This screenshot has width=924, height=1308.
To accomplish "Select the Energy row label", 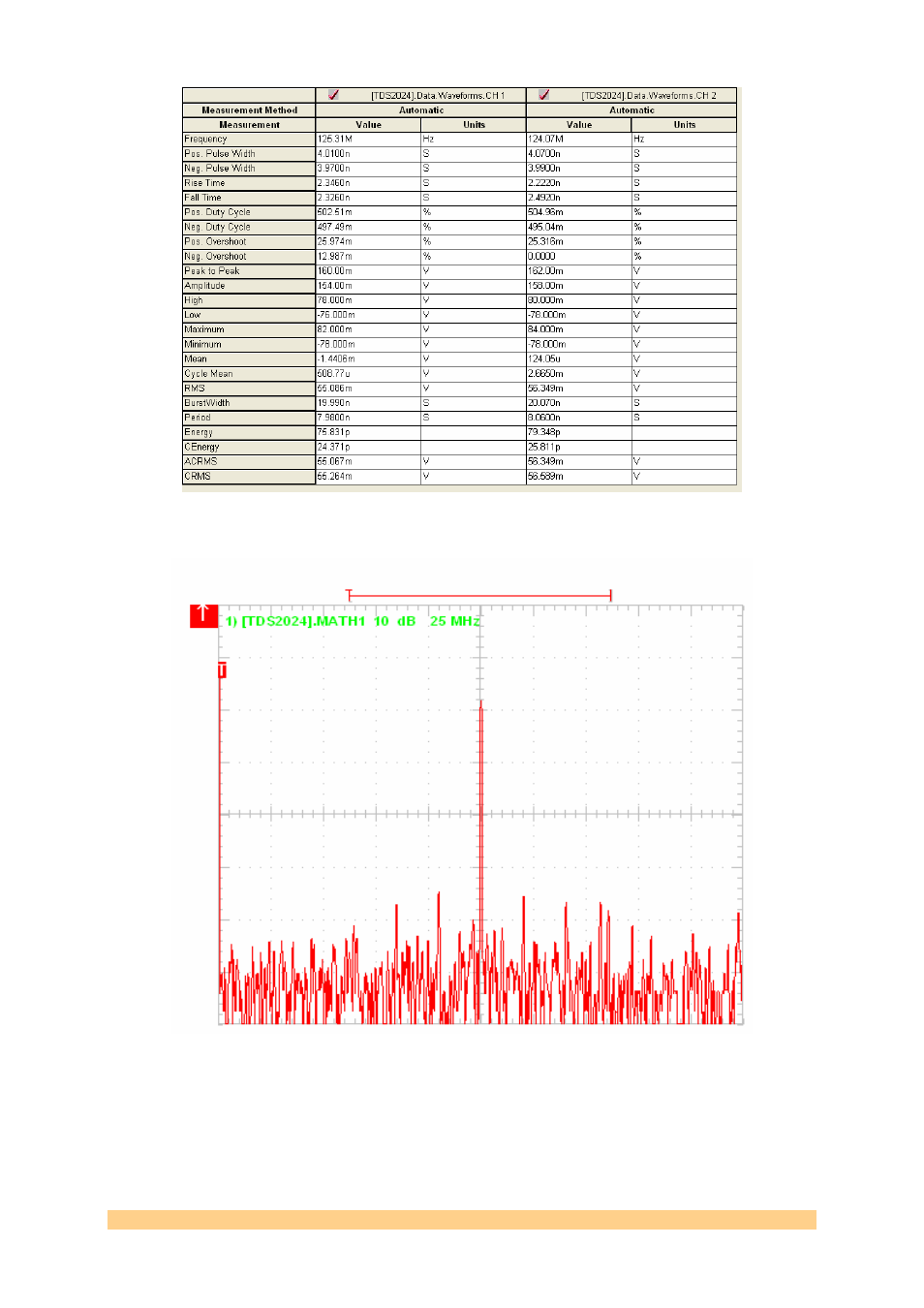I will (249, 432).
